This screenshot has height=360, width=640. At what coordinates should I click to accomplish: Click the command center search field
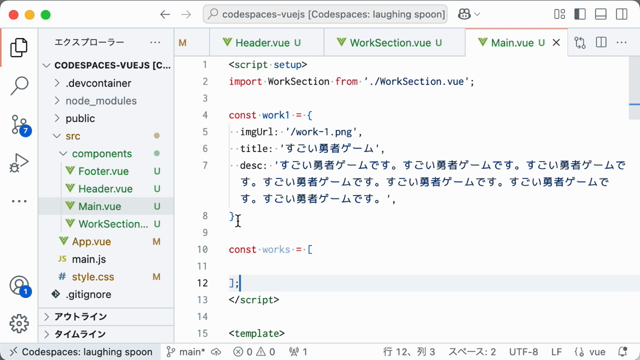point(325,14)
